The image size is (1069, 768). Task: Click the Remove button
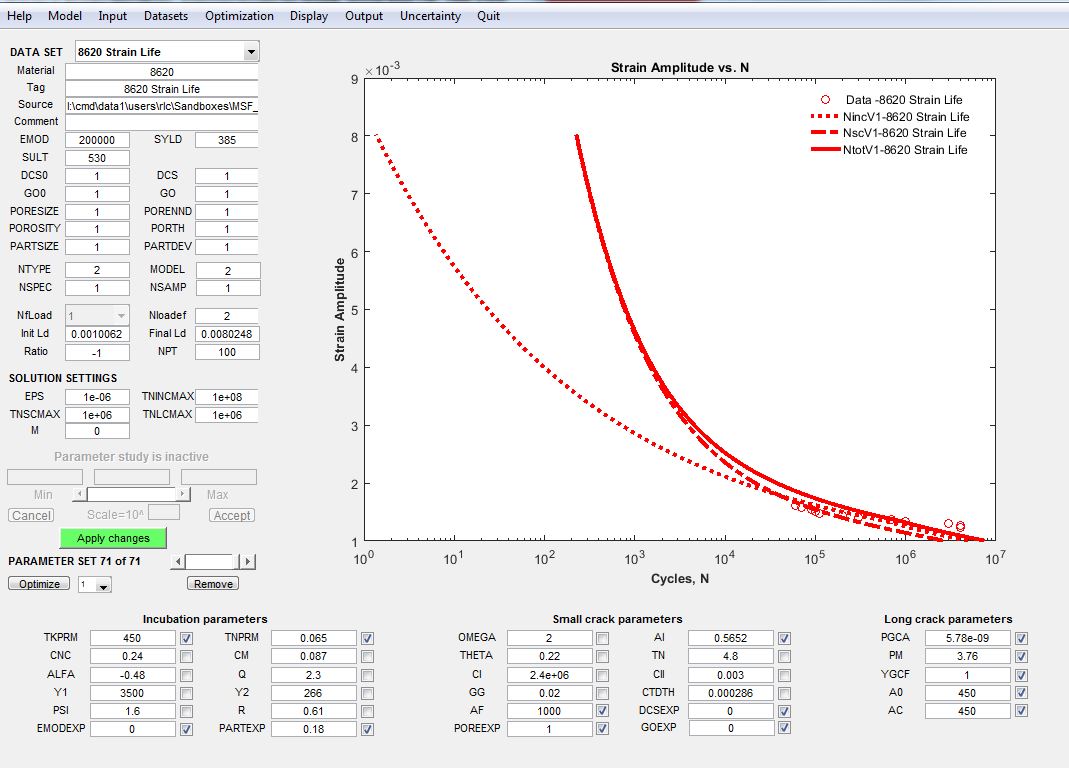[213, 584]
